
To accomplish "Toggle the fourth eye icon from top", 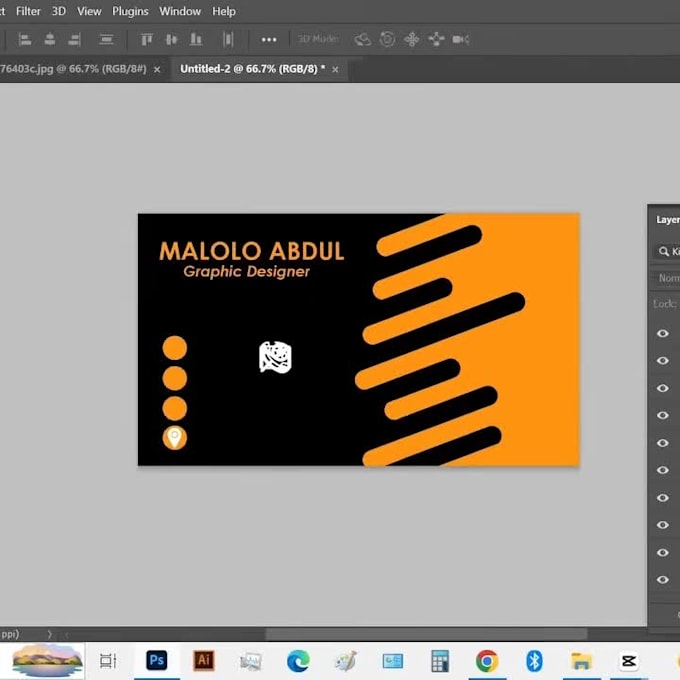I will coord(663,415).
